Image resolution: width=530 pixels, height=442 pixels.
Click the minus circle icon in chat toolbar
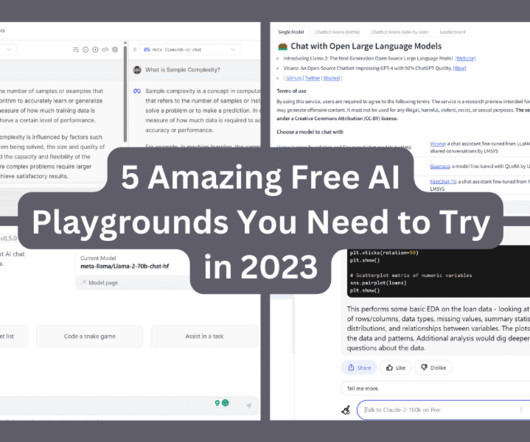click(x=86, y=50)
